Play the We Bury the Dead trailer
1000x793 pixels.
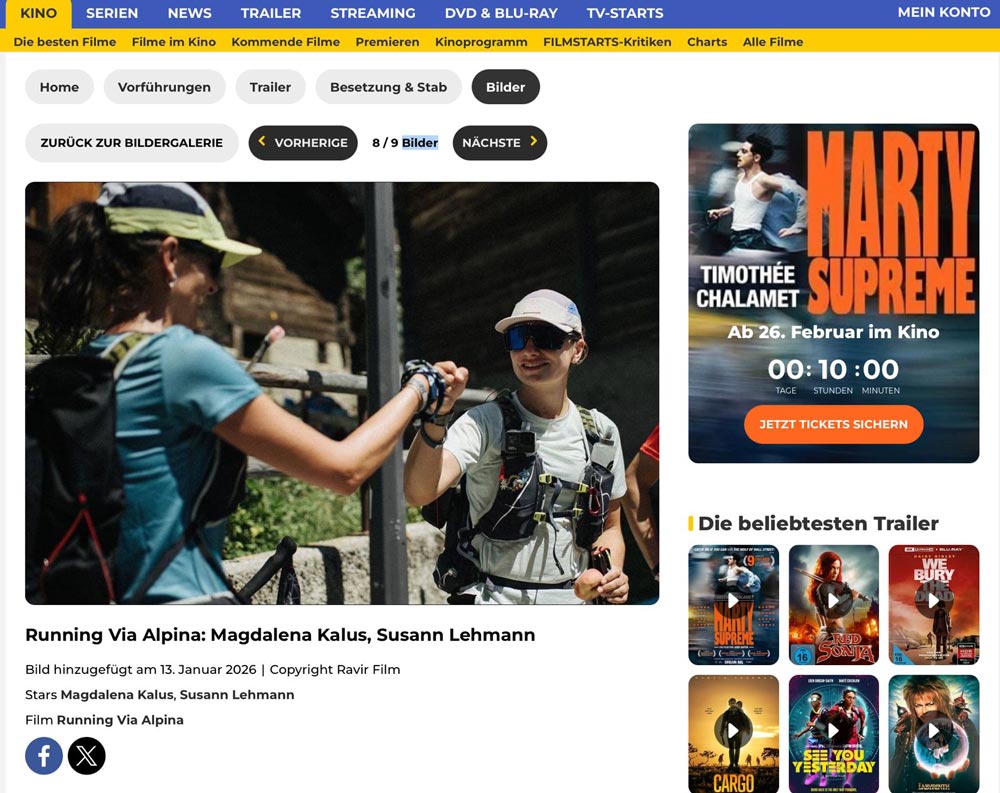pos(933,601)
